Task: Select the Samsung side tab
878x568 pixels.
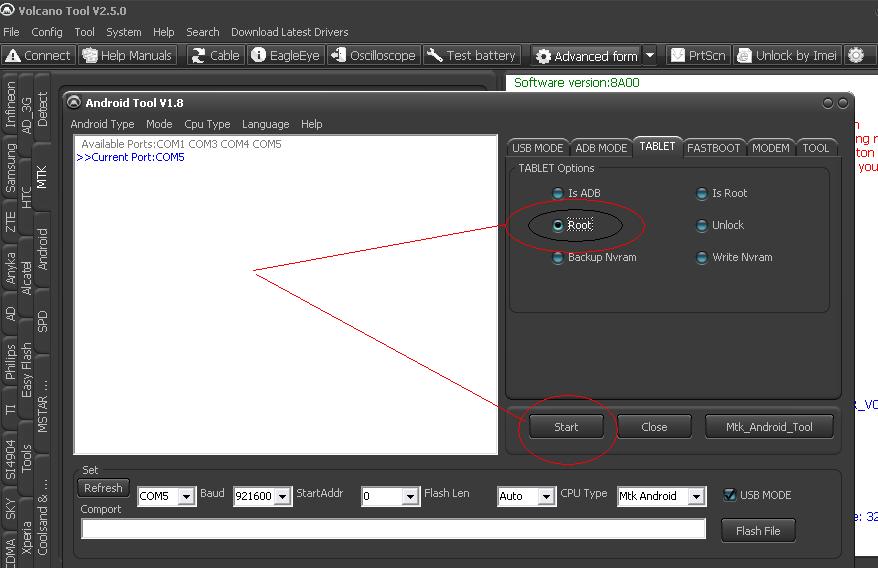Action: tap(10, 166)
